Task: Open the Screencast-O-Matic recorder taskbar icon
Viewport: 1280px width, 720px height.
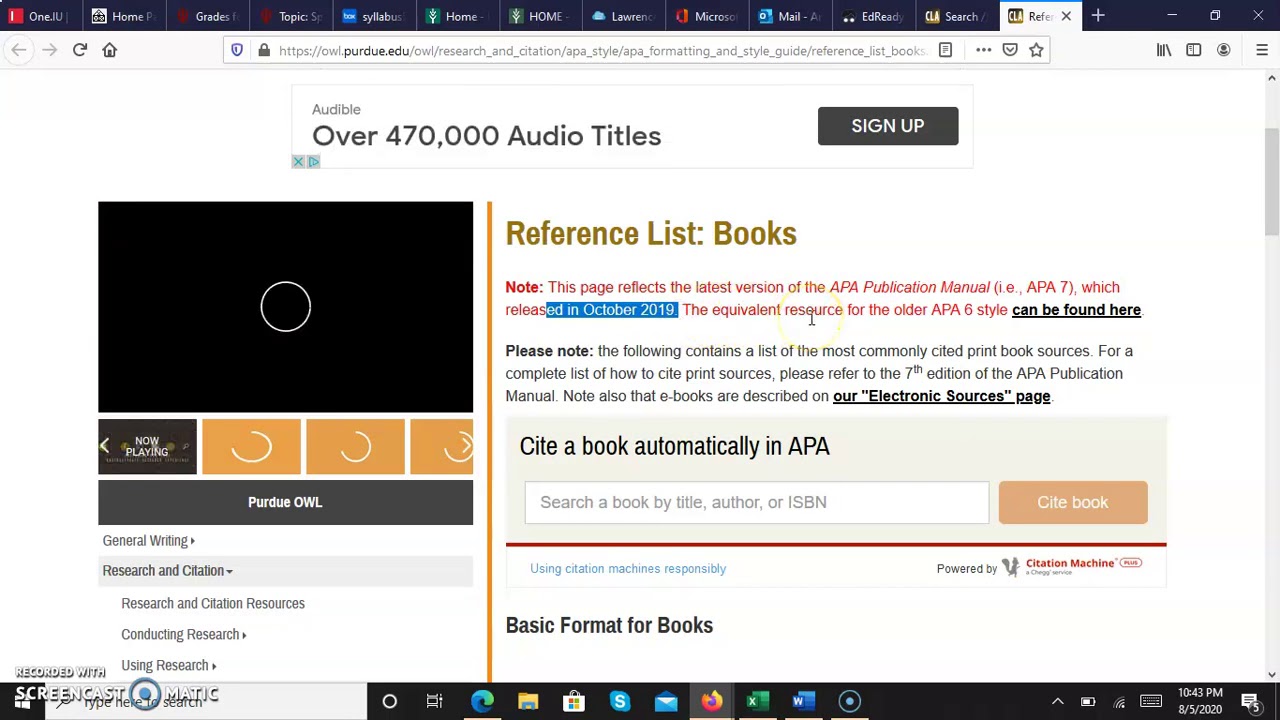Action: [x=850, y=701]
